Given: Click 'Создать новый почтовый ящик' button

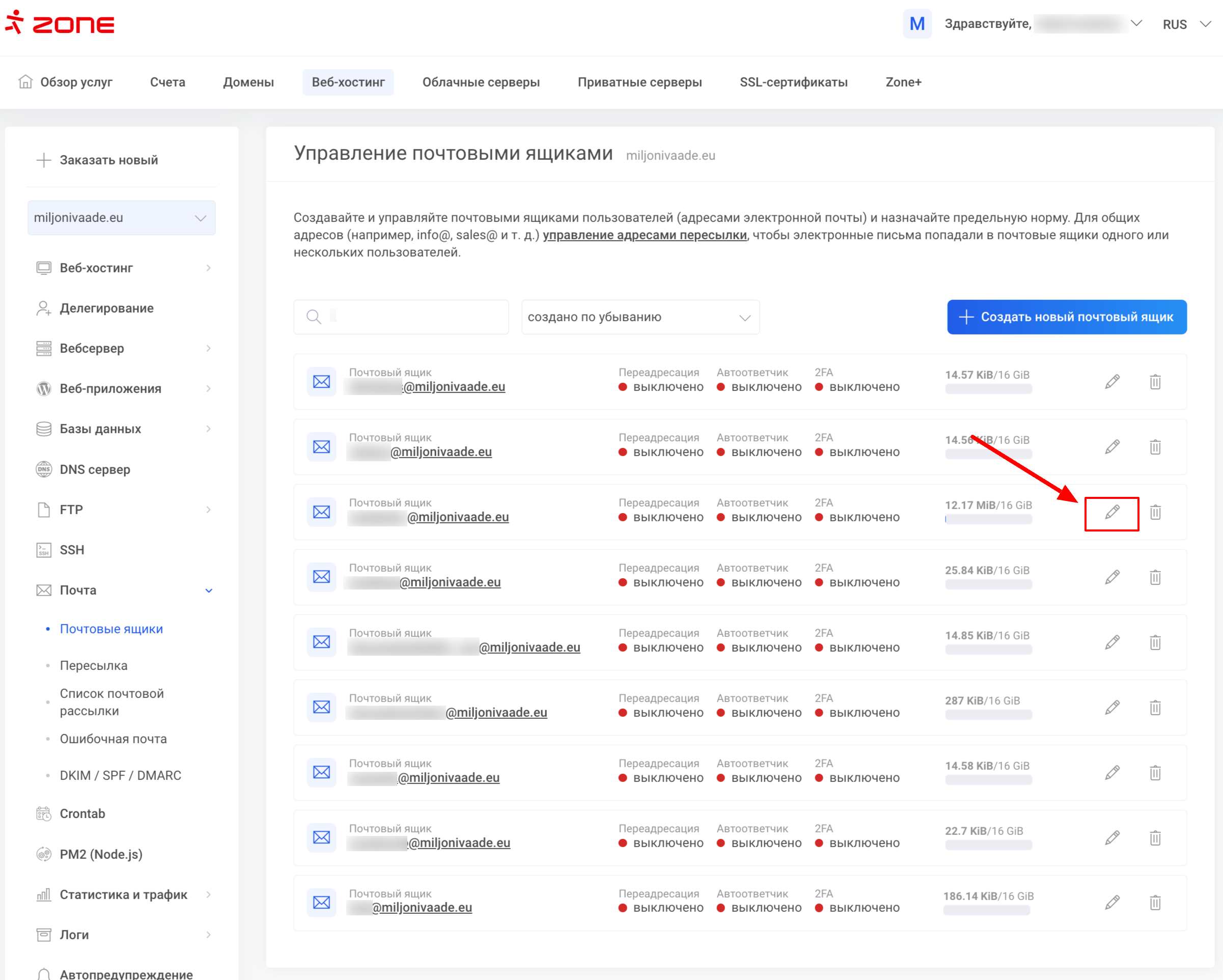Looking at the screenshot, I should tap(1067, 317).
